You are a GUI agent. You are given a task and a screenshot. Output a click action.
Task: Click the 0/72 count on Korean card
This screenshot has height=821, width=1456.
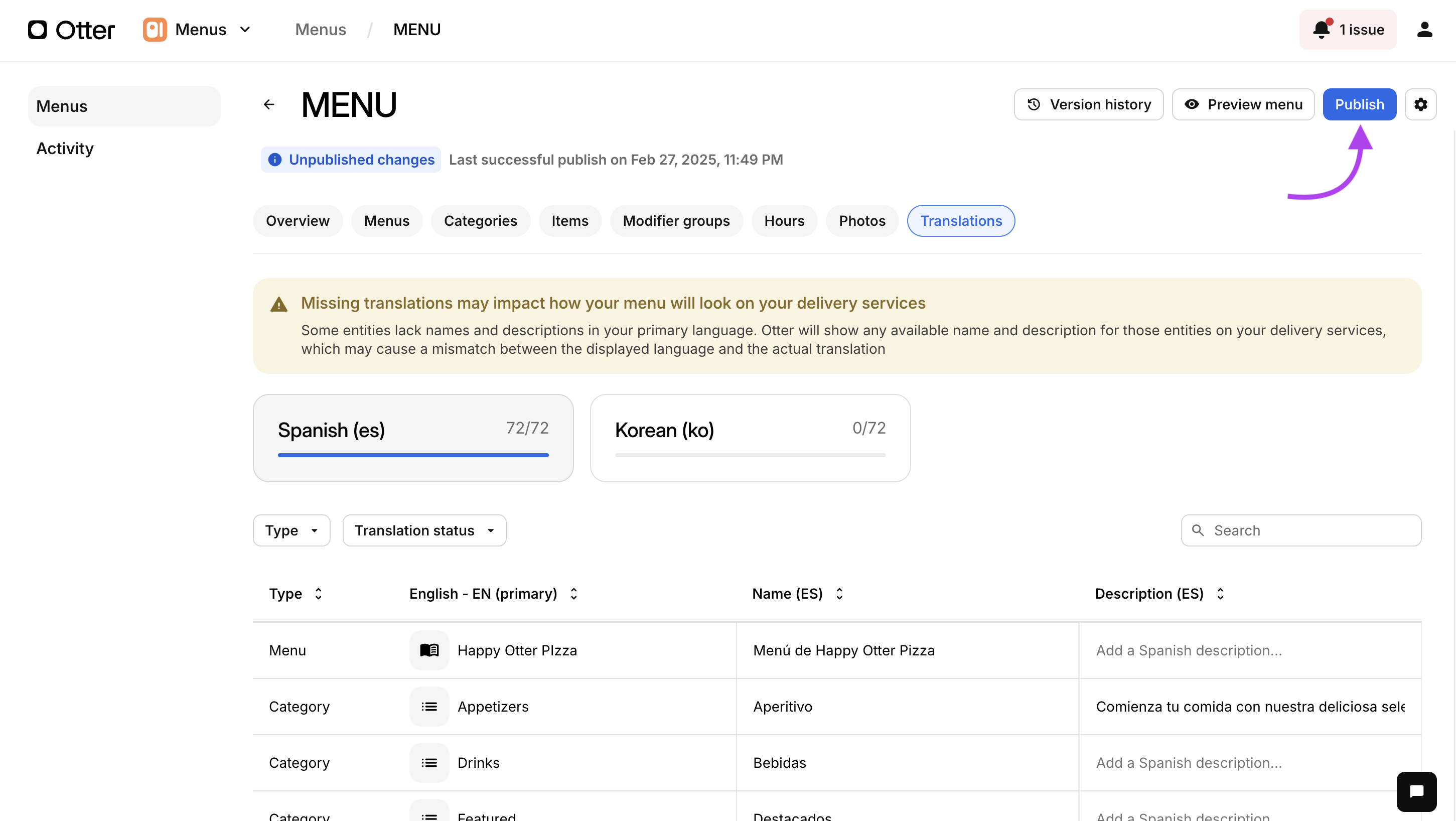click(869, 428)
